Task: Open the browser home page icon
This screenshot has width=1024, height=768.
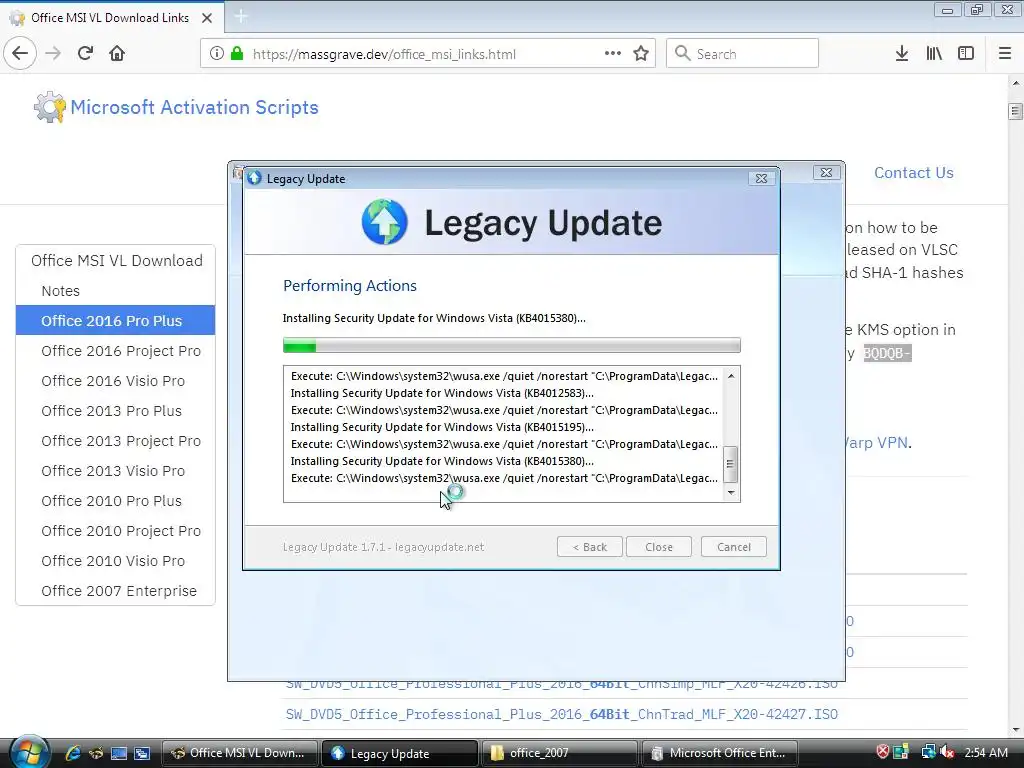Action: (x=117, y=53)
